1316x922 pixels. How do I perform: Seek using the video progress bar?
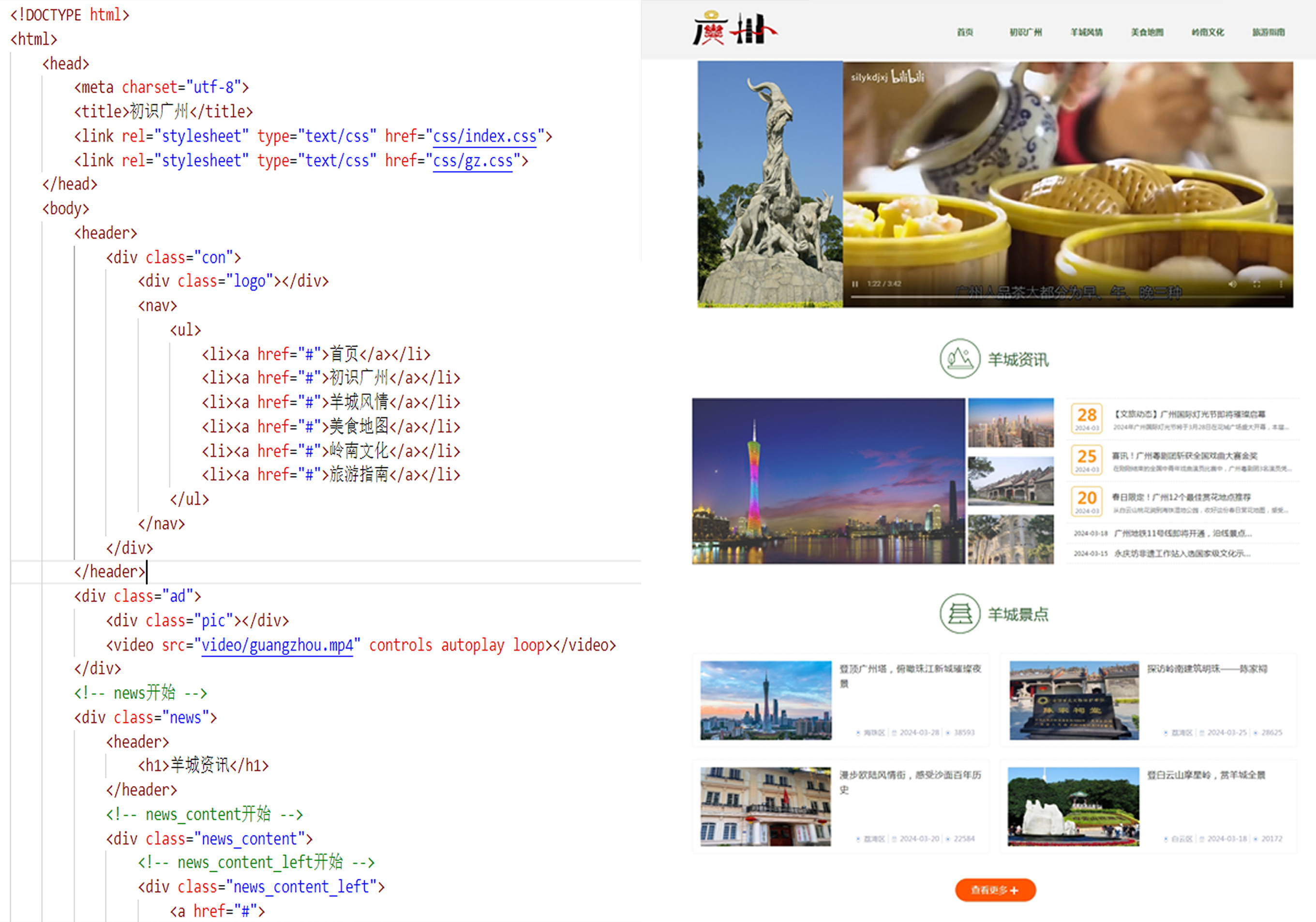1067,296
